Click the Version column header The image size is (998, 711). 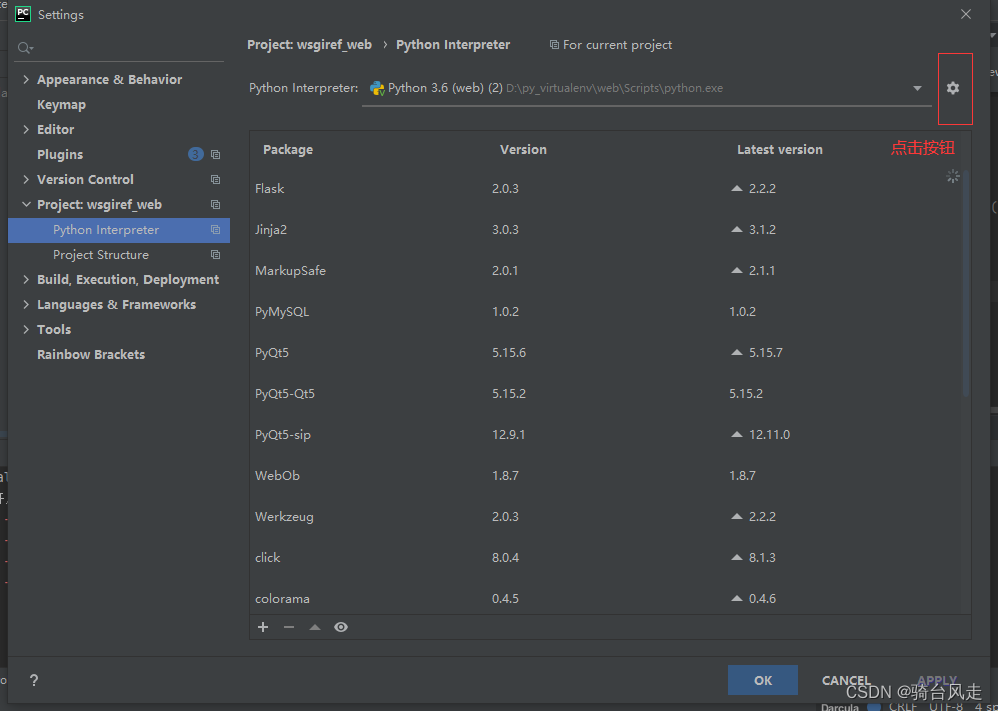tap(523, 150)
